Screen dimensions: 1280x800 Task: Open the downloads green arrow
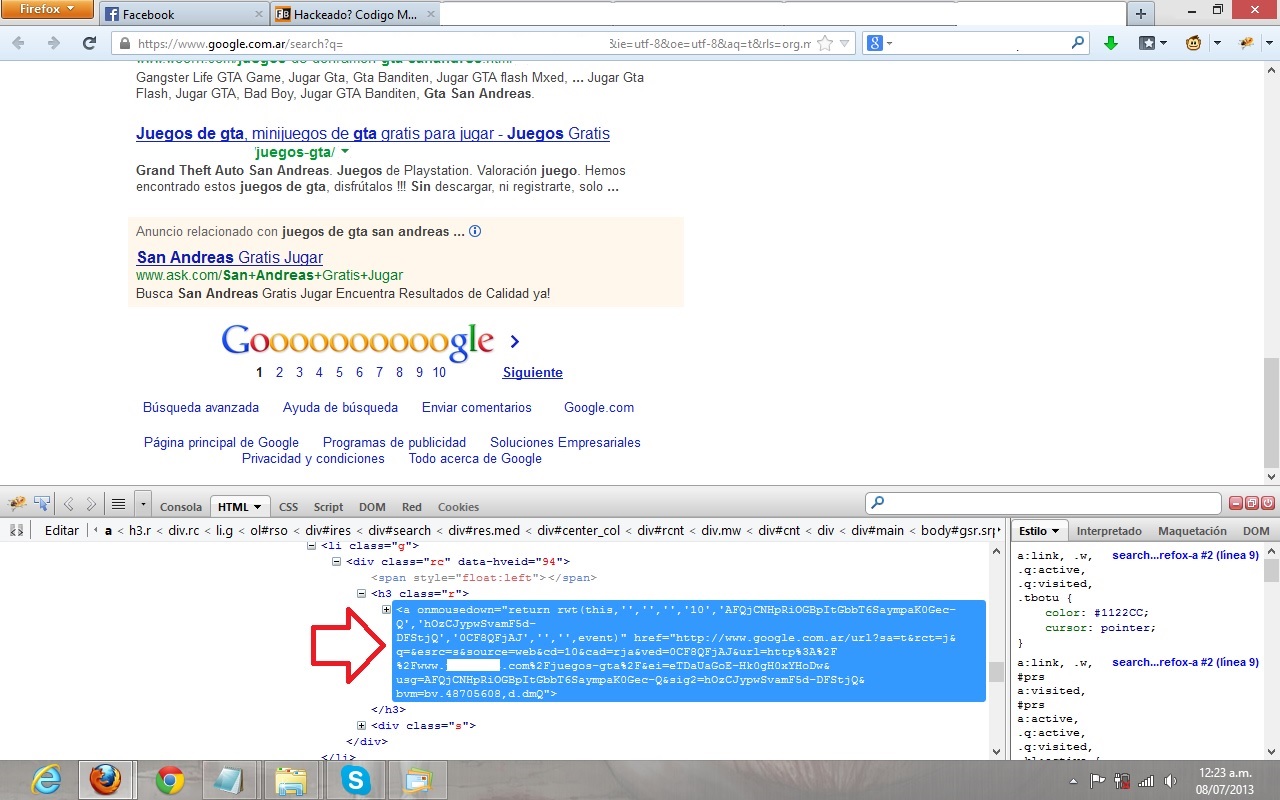pyautogui.click(x=1110, y=43)
